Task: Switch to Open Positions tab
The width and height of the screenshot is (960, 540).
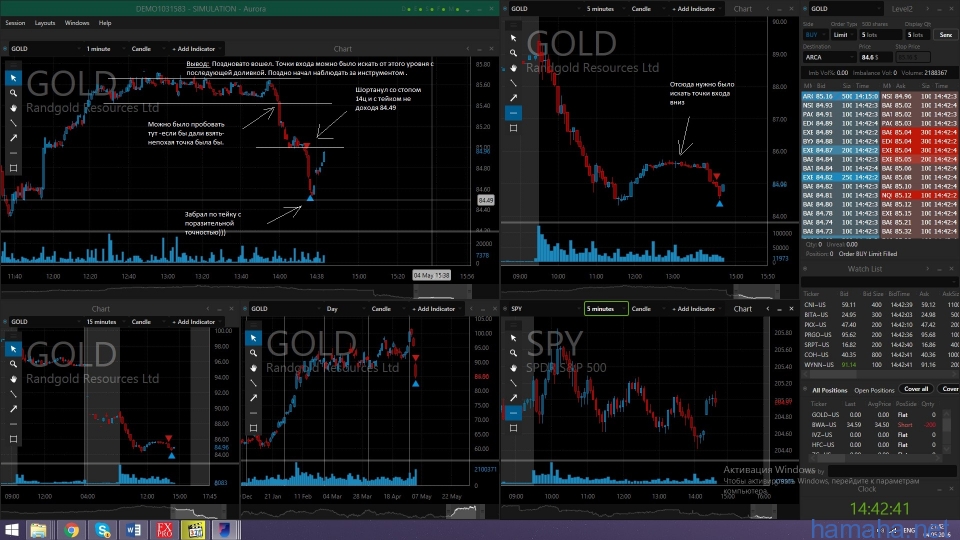Action: [x=874, y=390]
